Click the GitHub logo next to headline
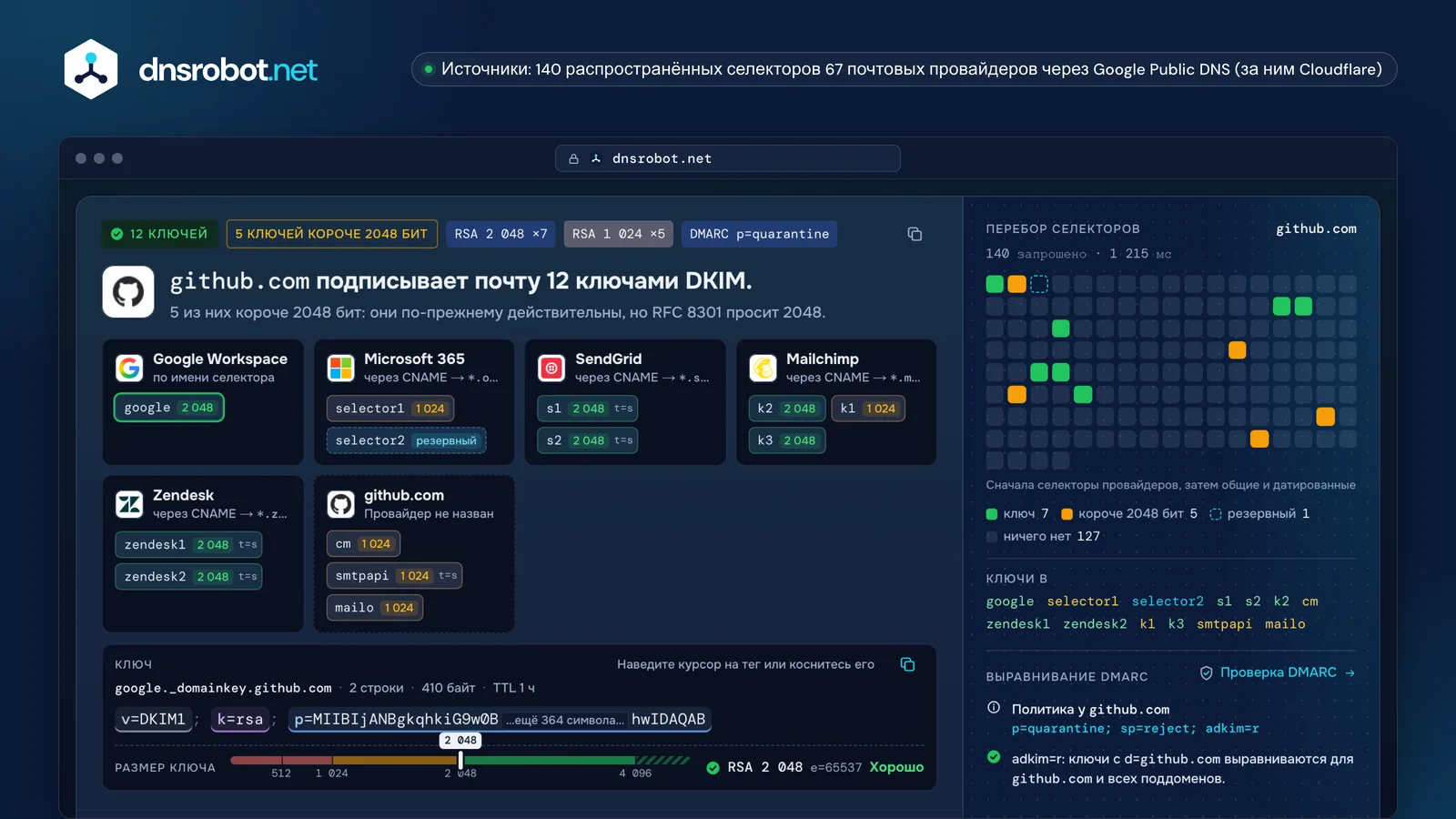 coord(128,291)
